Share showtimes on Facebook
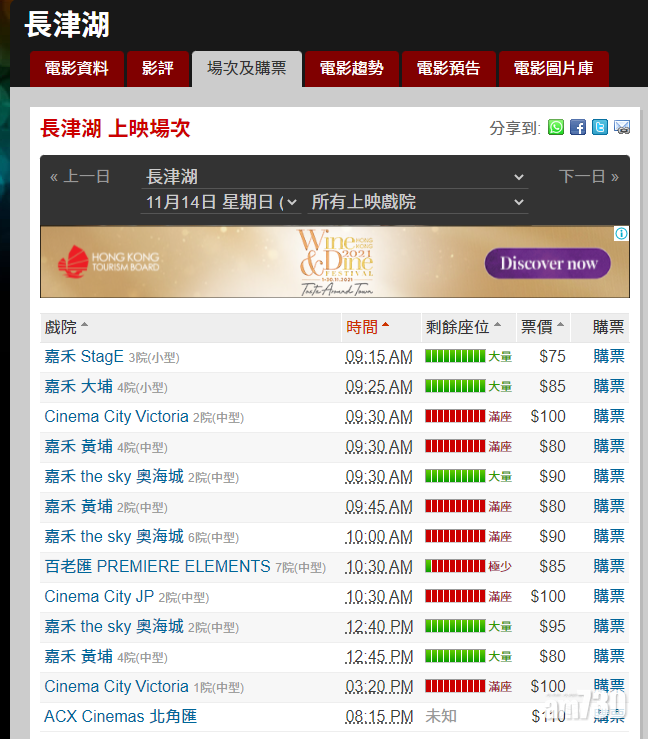This screenshot has height=739, width=648. [x=578, y=128]
